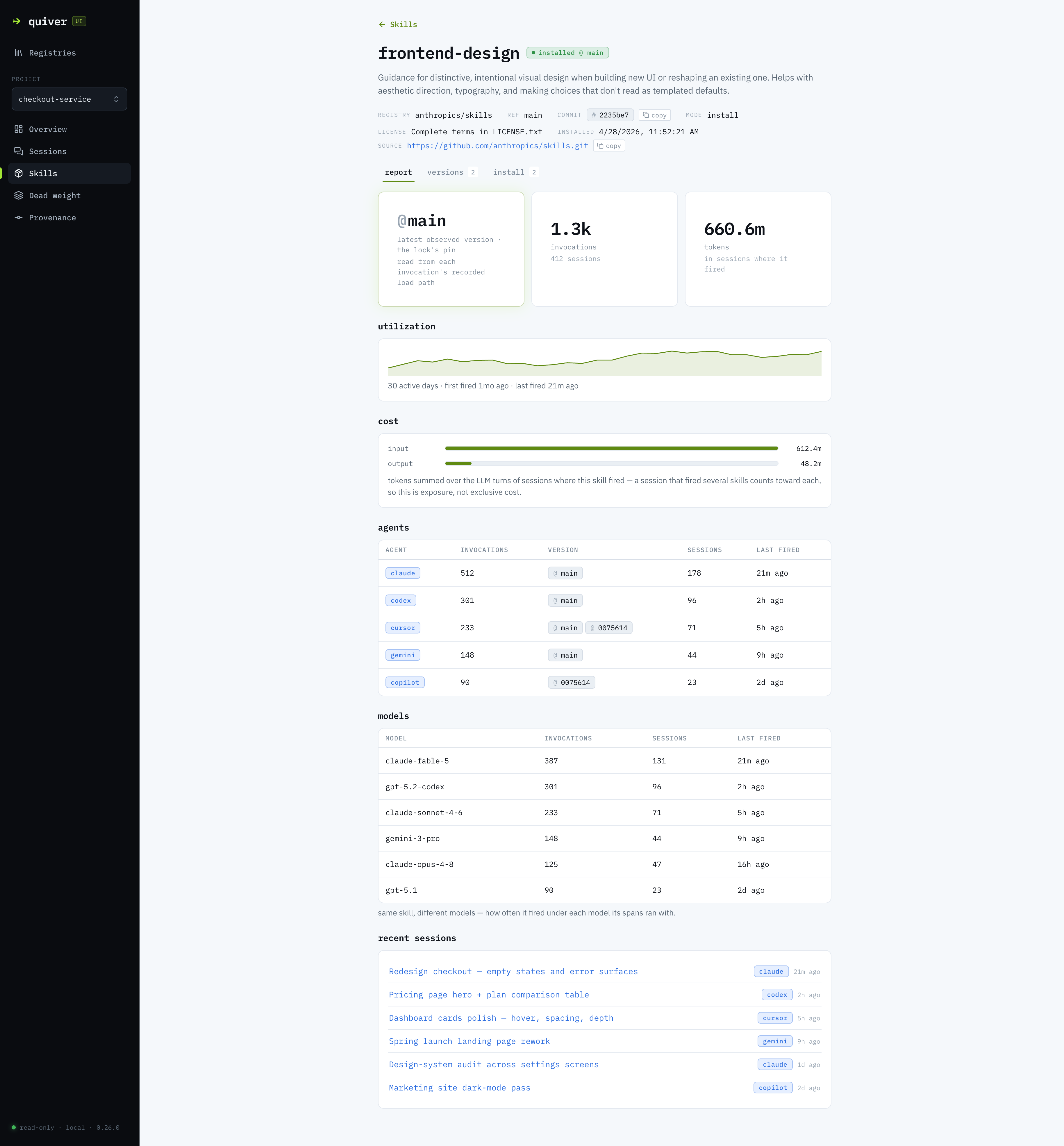1064x1146 pixels.
Task: Click the 612.4m input token value
Action: [x=808, y=449]
